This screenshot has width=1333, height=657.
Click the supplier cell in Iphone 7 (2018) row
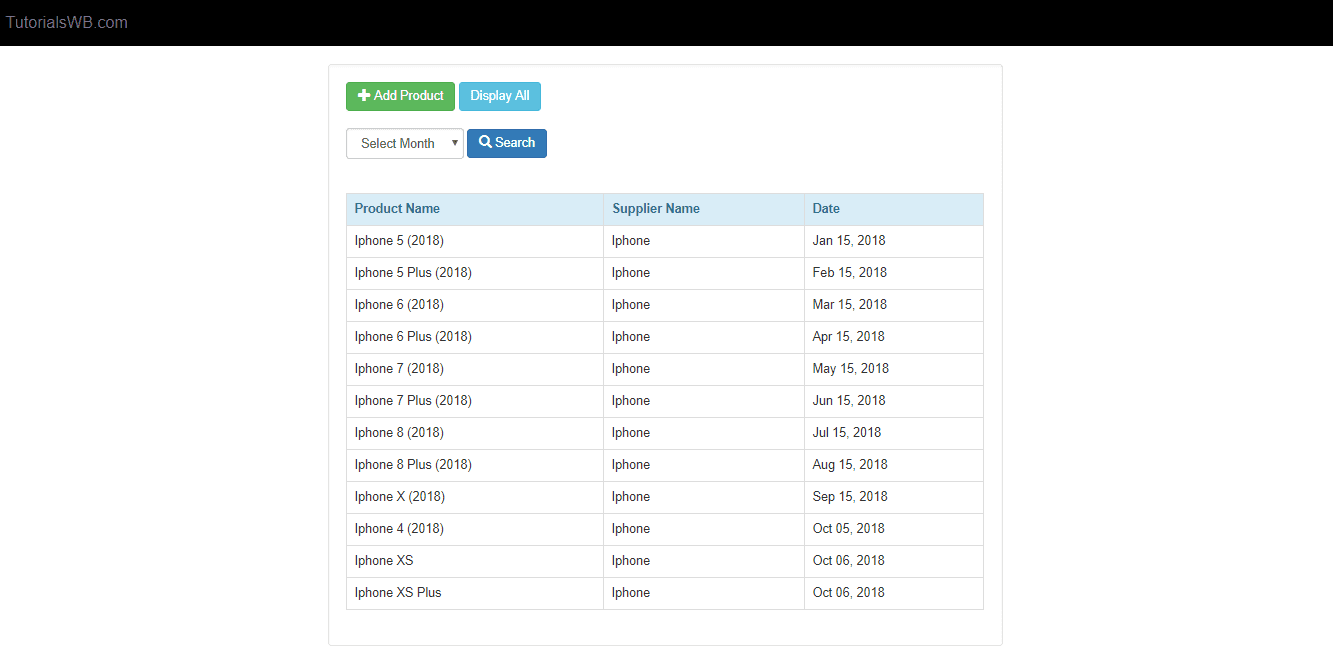704,369
